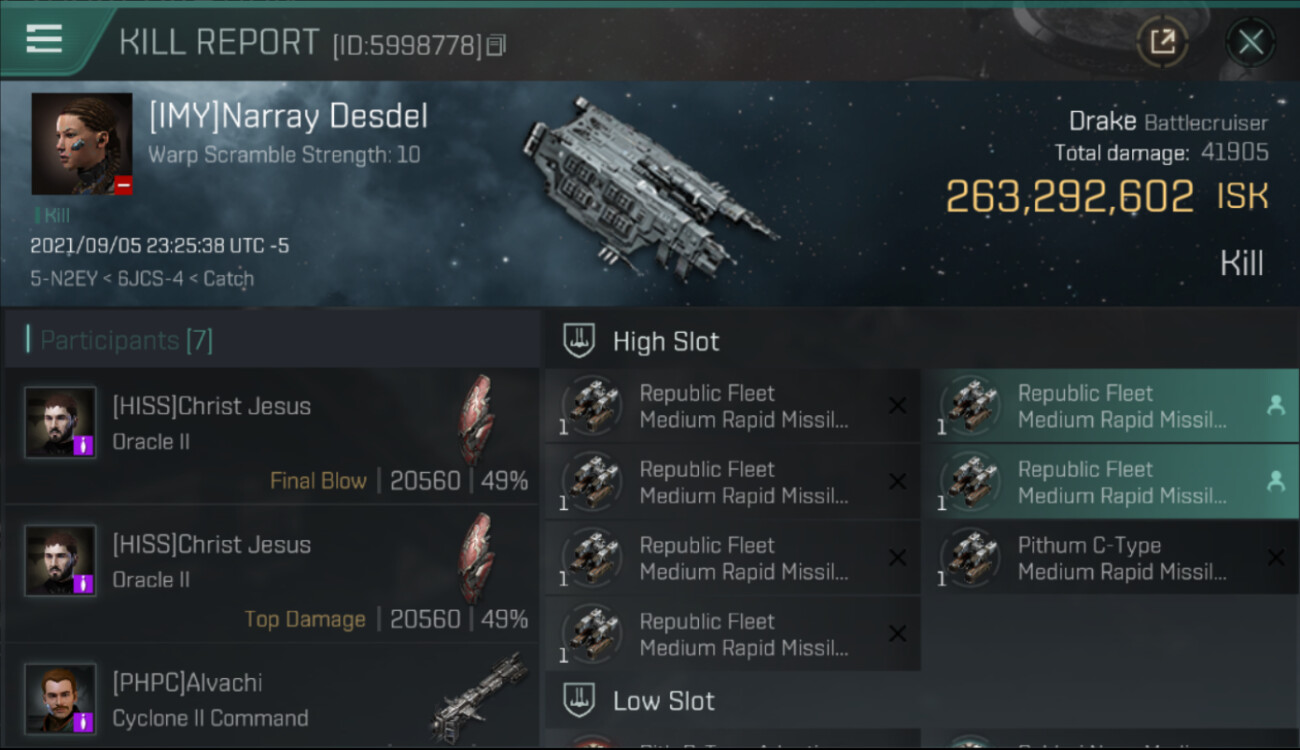Click the Oracle II ship icon on Final Blow row
The image size is (1300, 750).
(476, 420)
